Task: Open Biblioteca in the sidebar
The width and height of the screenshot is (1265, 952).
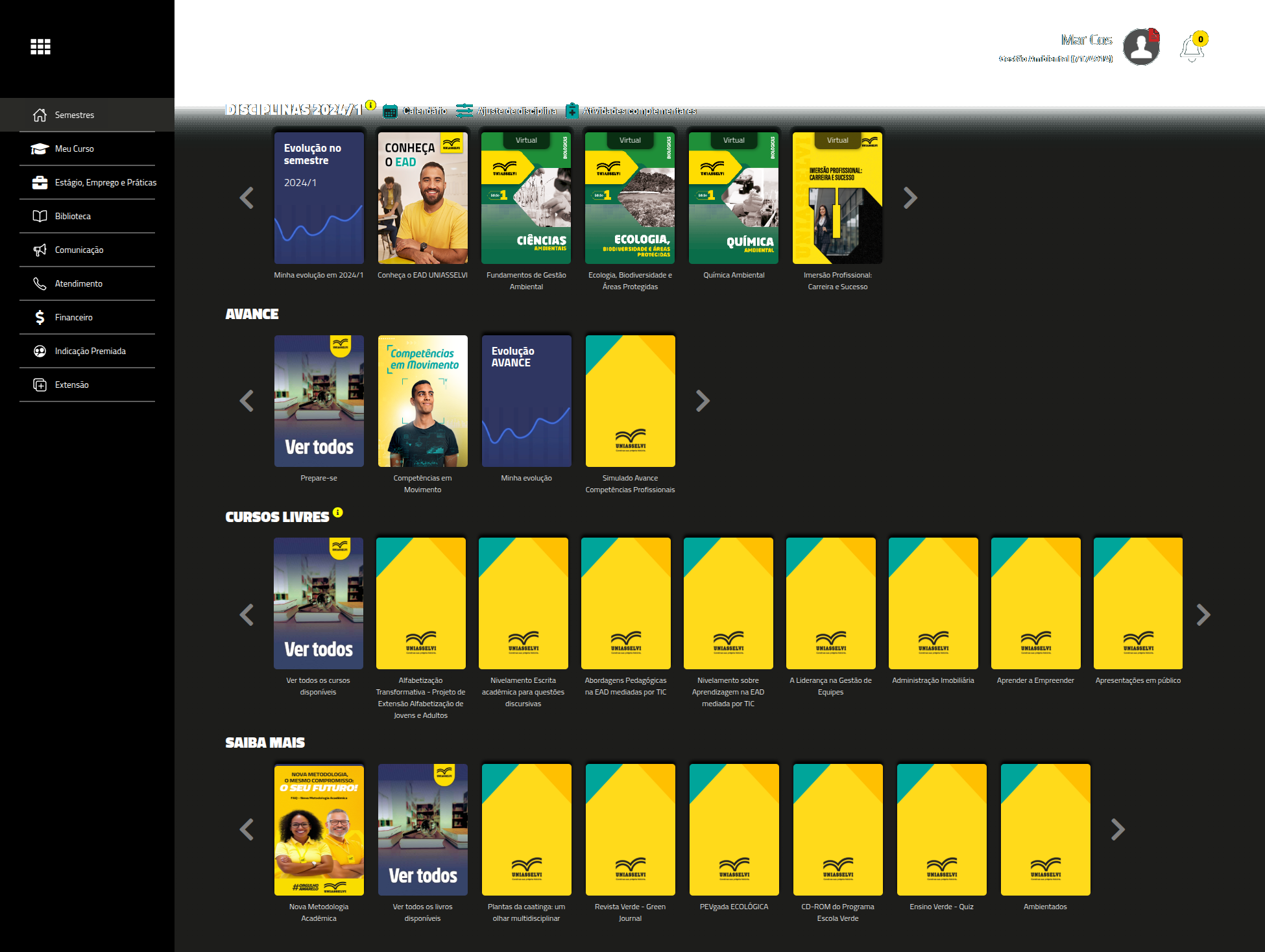Action: (x=73, y=216)
